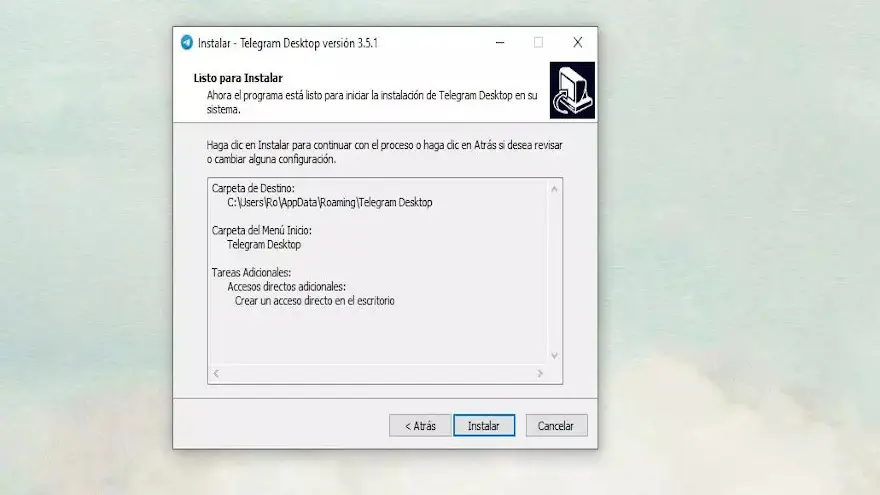Click the summary box scroll left arrow

tap(216, 373)
